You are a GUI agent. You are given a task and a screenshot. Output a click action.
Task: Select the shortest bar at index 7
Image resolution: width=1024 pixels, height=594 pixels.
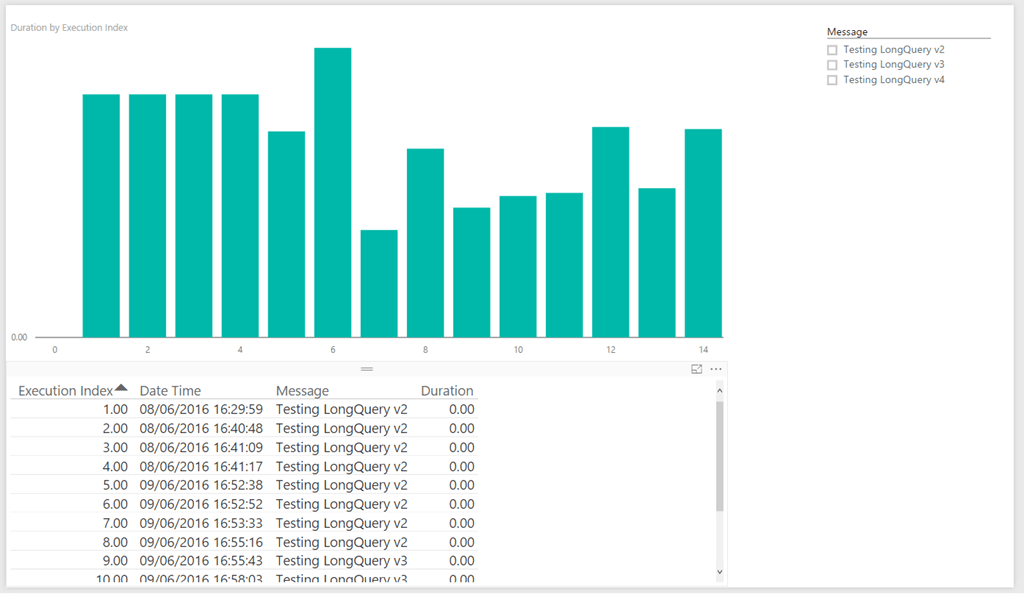(379, 284)
